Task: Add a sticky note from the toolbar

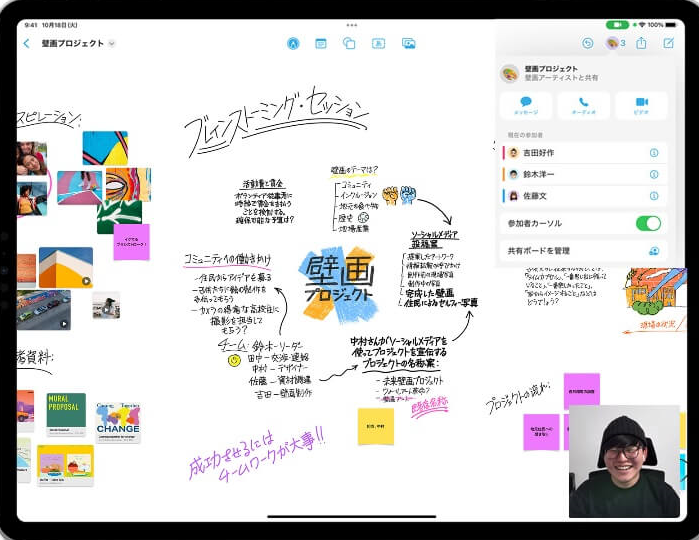Action: 321,43
